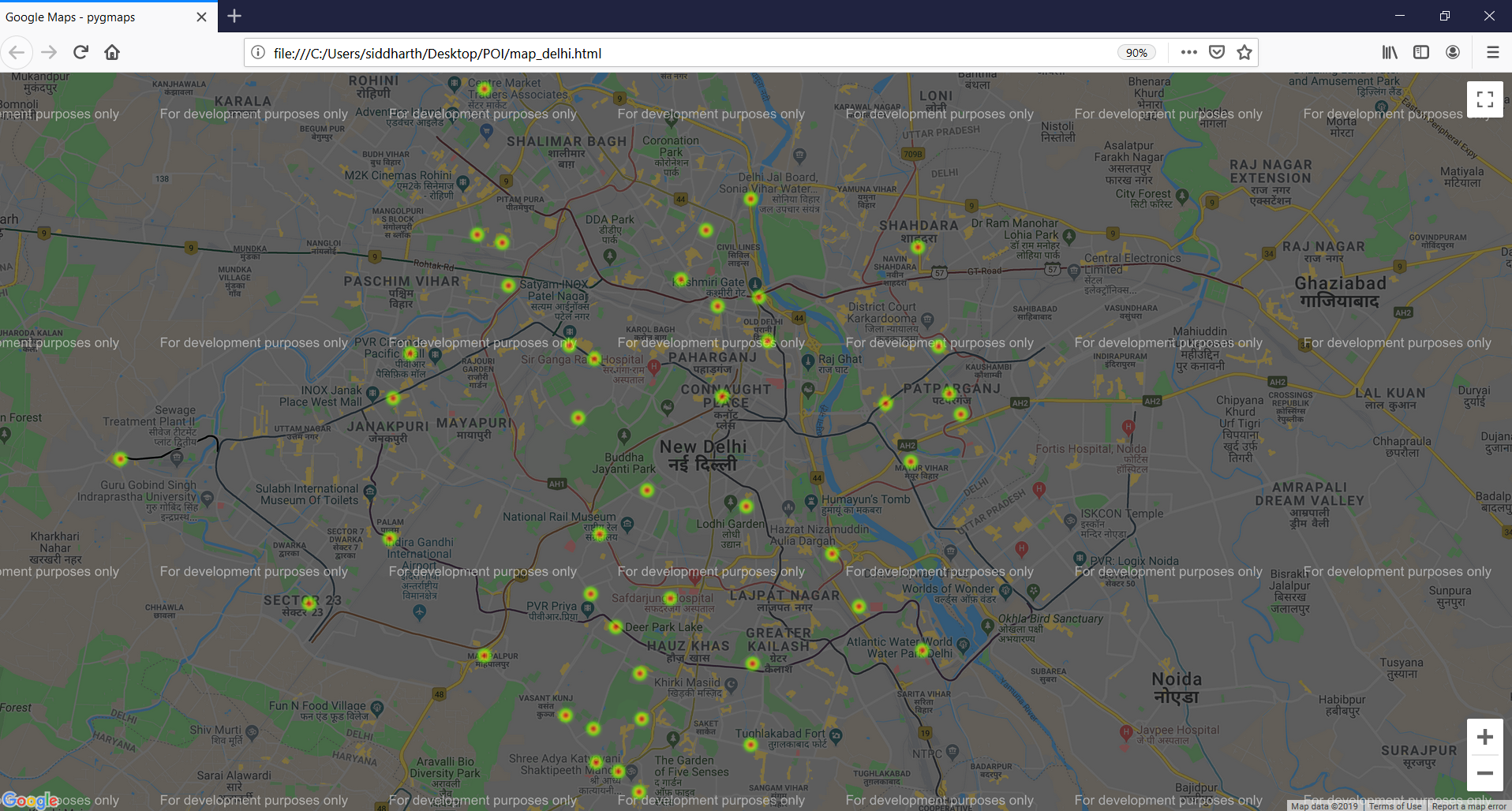Viewport: 1512px width, 811px height.
Task: Open the page actions three-dot menu
Action: 1188,53
